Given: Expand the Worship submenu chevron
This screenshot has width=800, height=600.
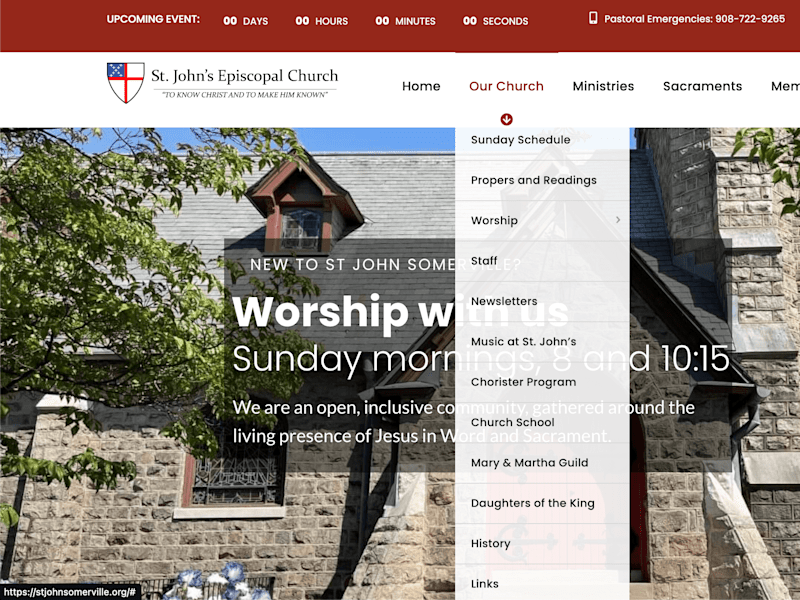Looking at the screenshot, I should pyautogui.click(x=618, y=220).
